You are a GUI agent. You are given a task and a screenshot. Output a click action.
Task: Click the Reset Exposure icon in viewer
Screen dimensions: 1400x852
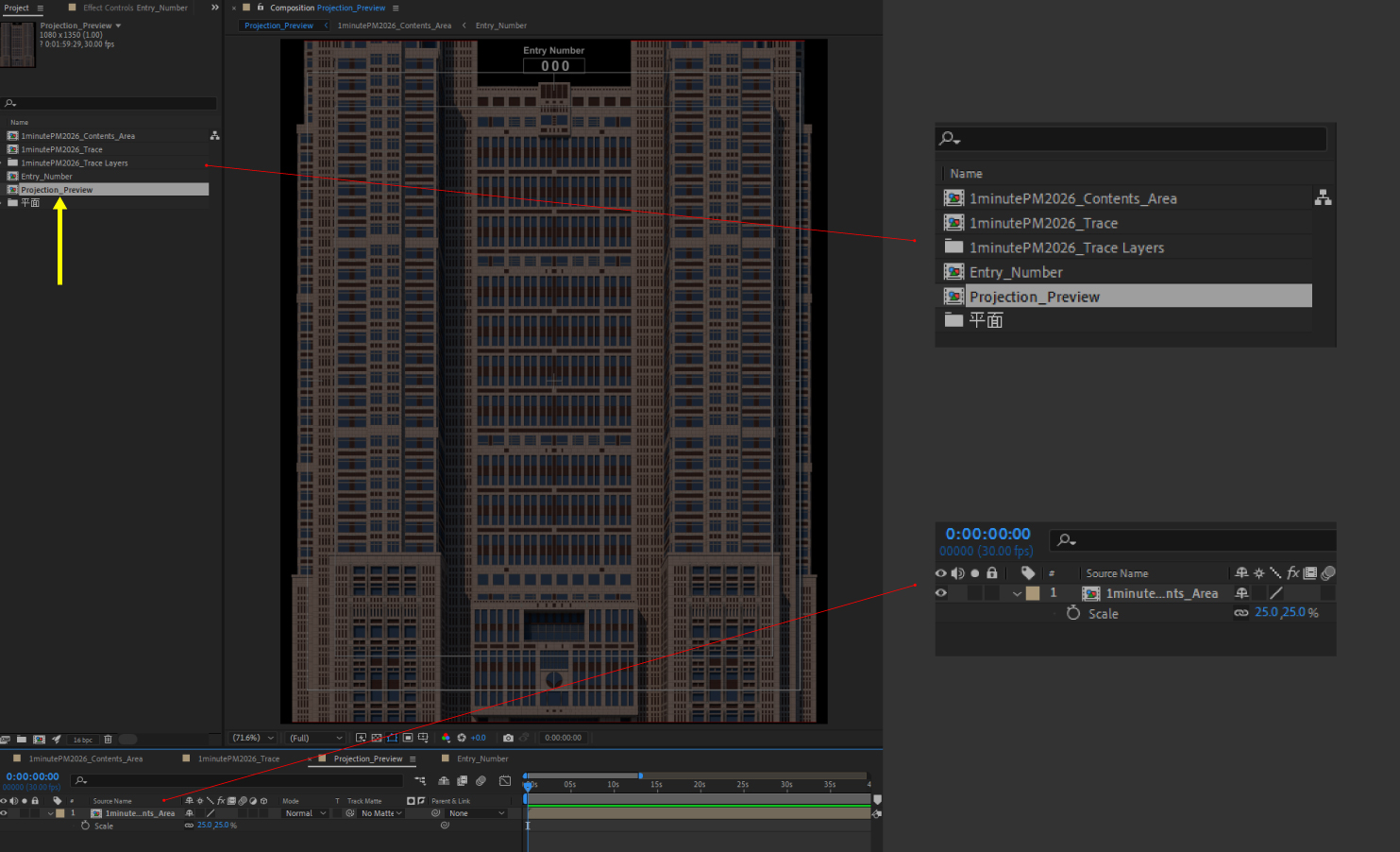click(x=462, y=738)
